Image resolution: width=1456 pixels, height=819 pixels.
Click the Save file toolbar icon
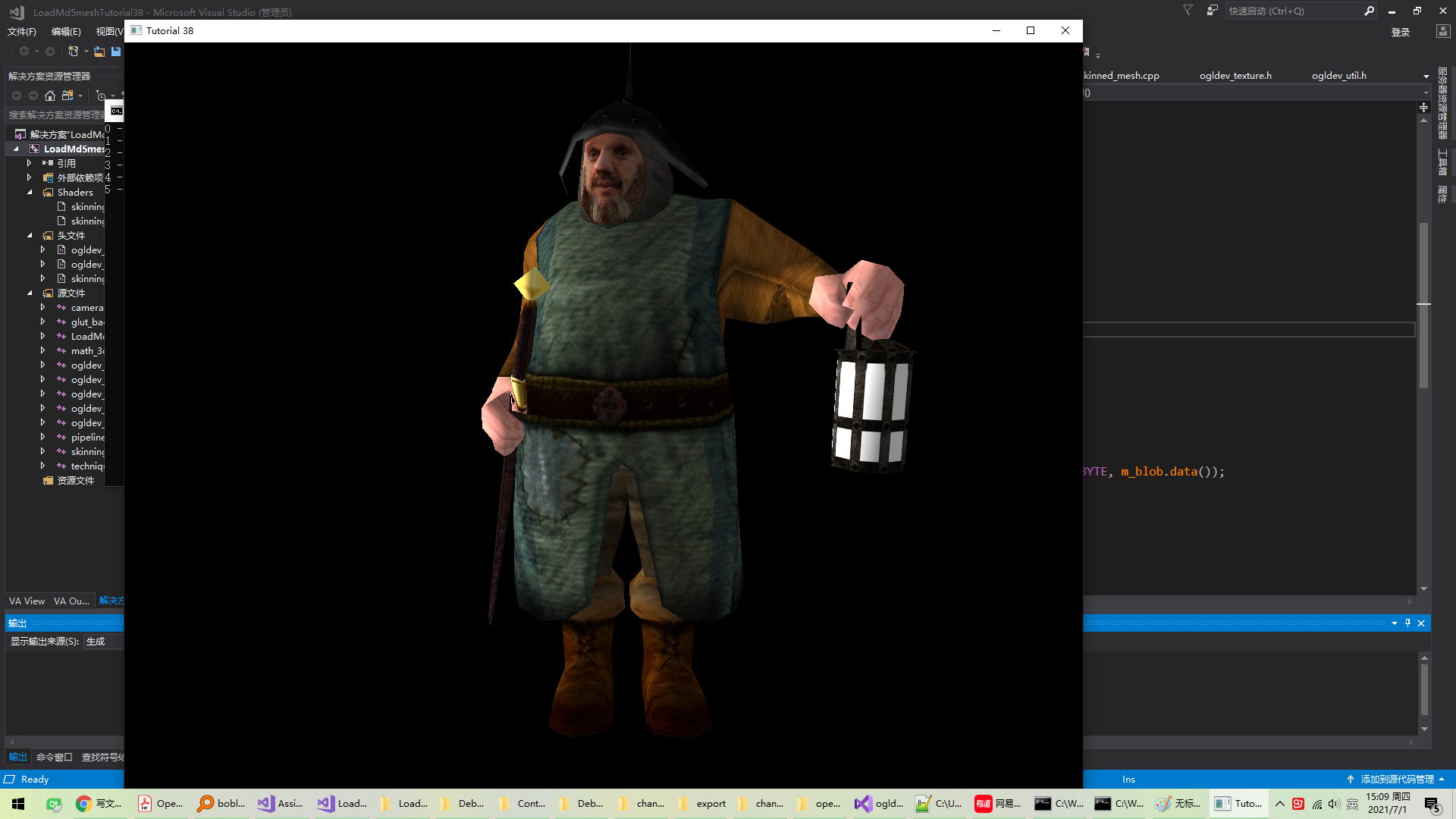click(116, 52)
